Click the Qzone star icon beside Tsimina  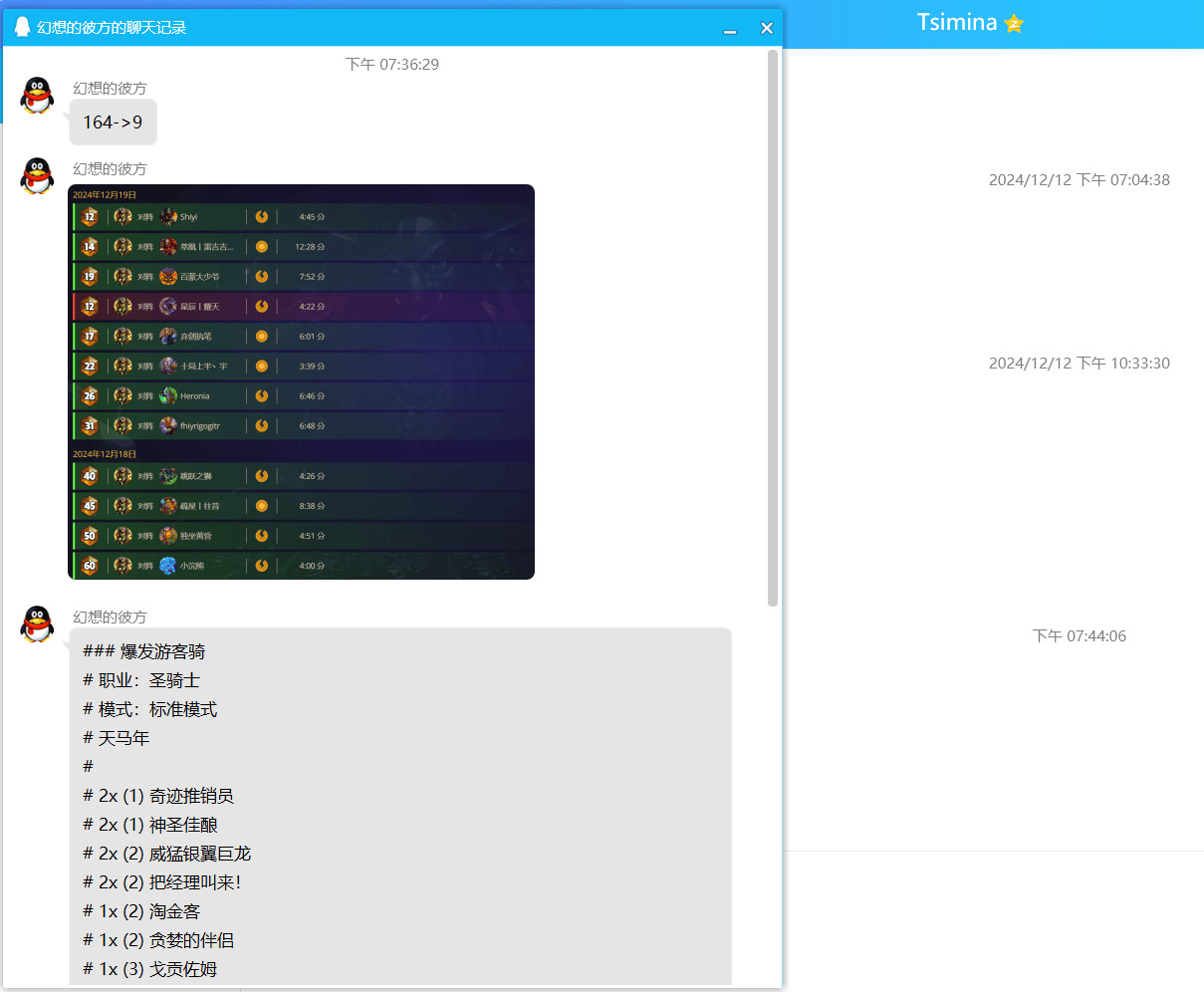pos(1014,23)
